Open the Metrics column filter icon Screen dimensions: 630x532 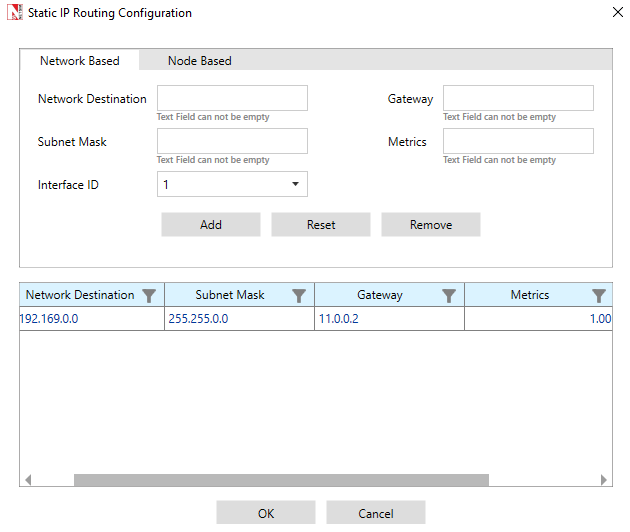click(599, 295)
